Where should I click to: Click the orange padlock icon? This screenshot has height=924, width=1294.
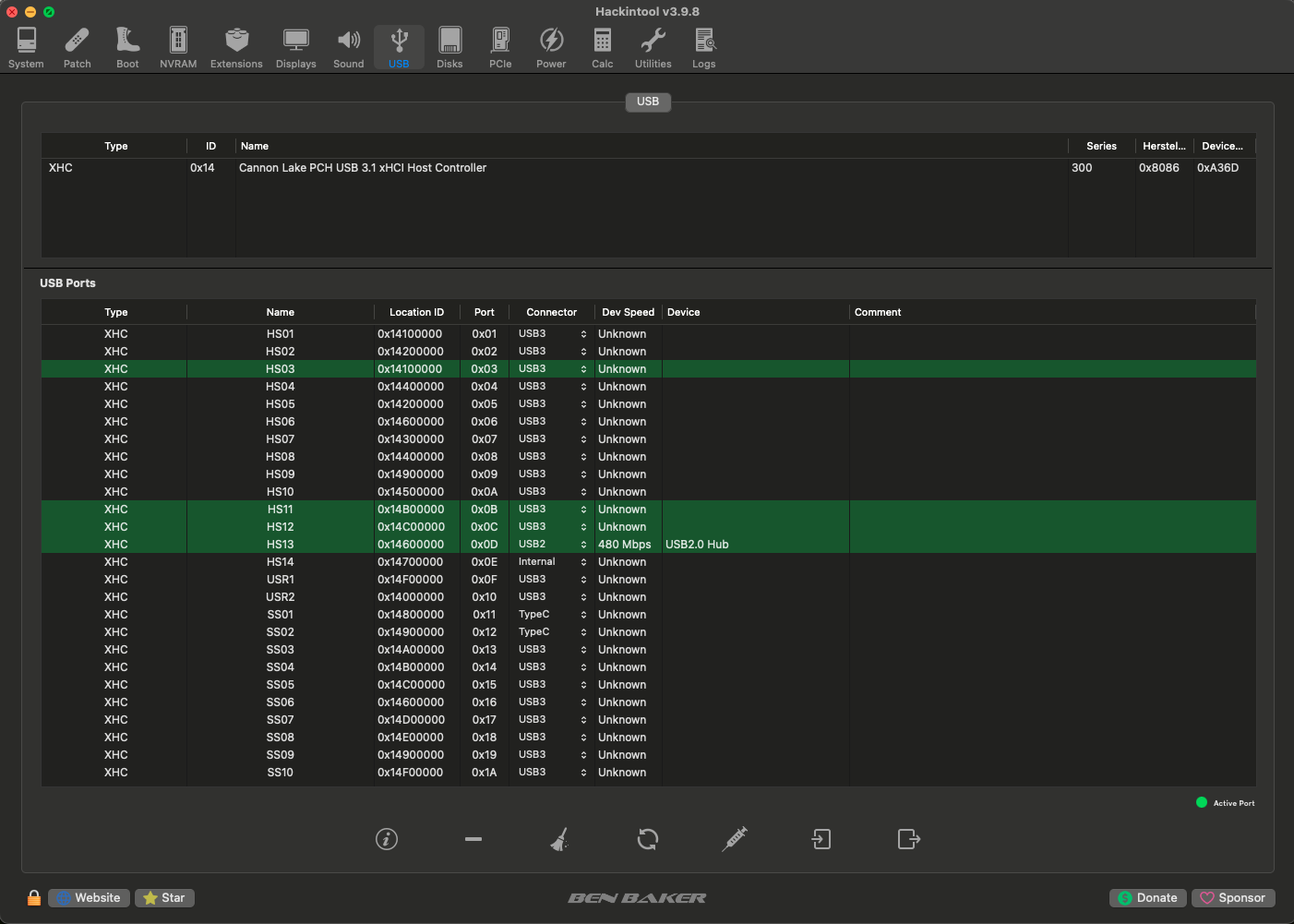pyautogui.click(x=34, y=898)
